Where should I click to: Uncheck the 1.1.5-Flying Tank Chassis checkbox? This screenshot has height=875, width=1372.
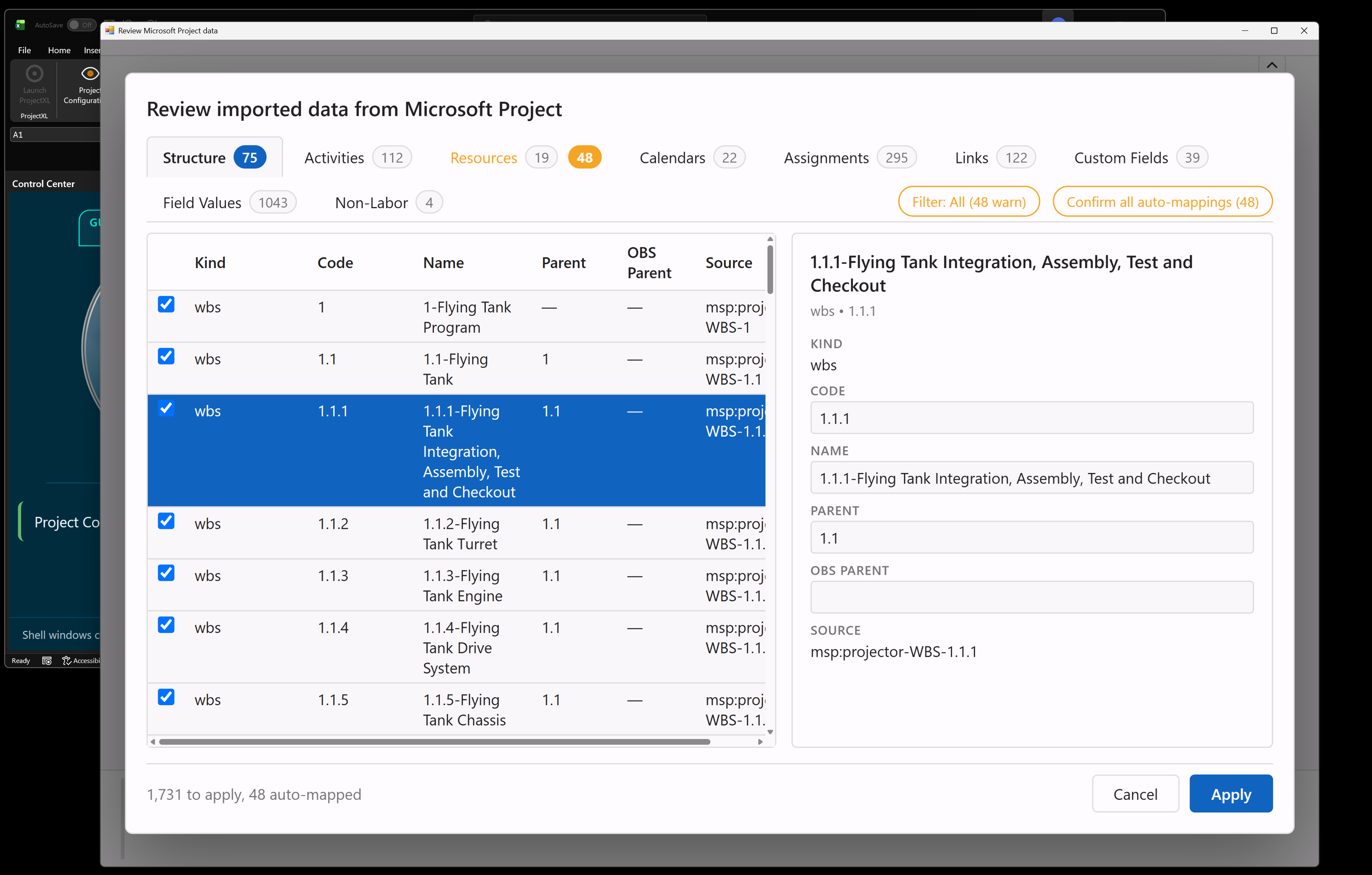[166, 697]
